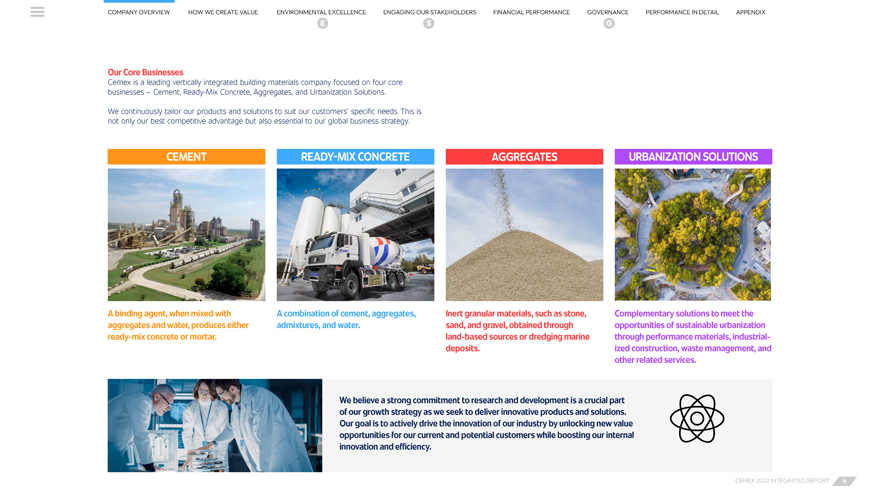Image resolution: width=880 pixels, height=495 pixels.
Task: Click the lab scientists photo
Action: tap(215, 425)
